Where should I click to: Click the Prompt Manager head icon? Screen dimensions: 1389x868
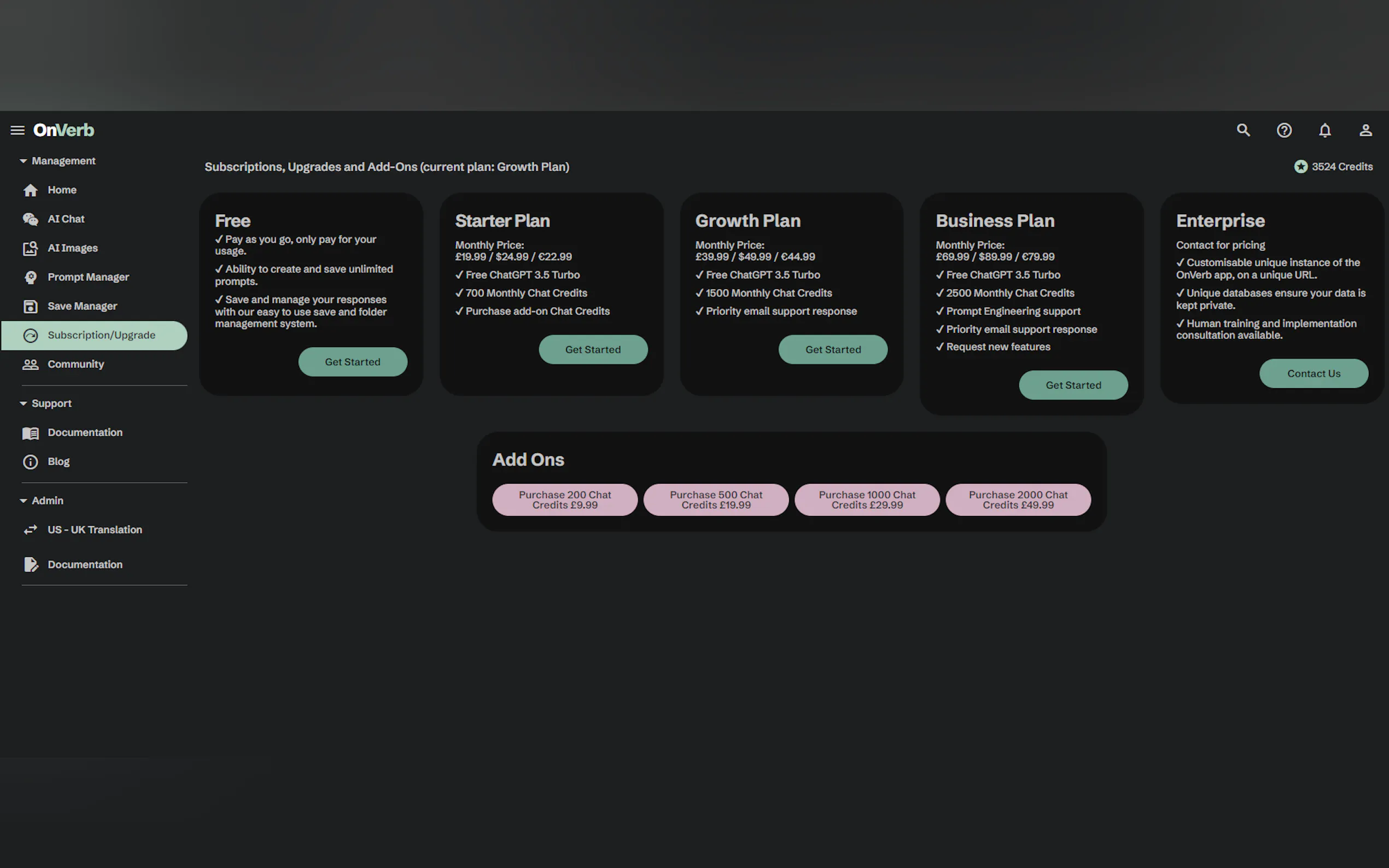tap(31, 277)
